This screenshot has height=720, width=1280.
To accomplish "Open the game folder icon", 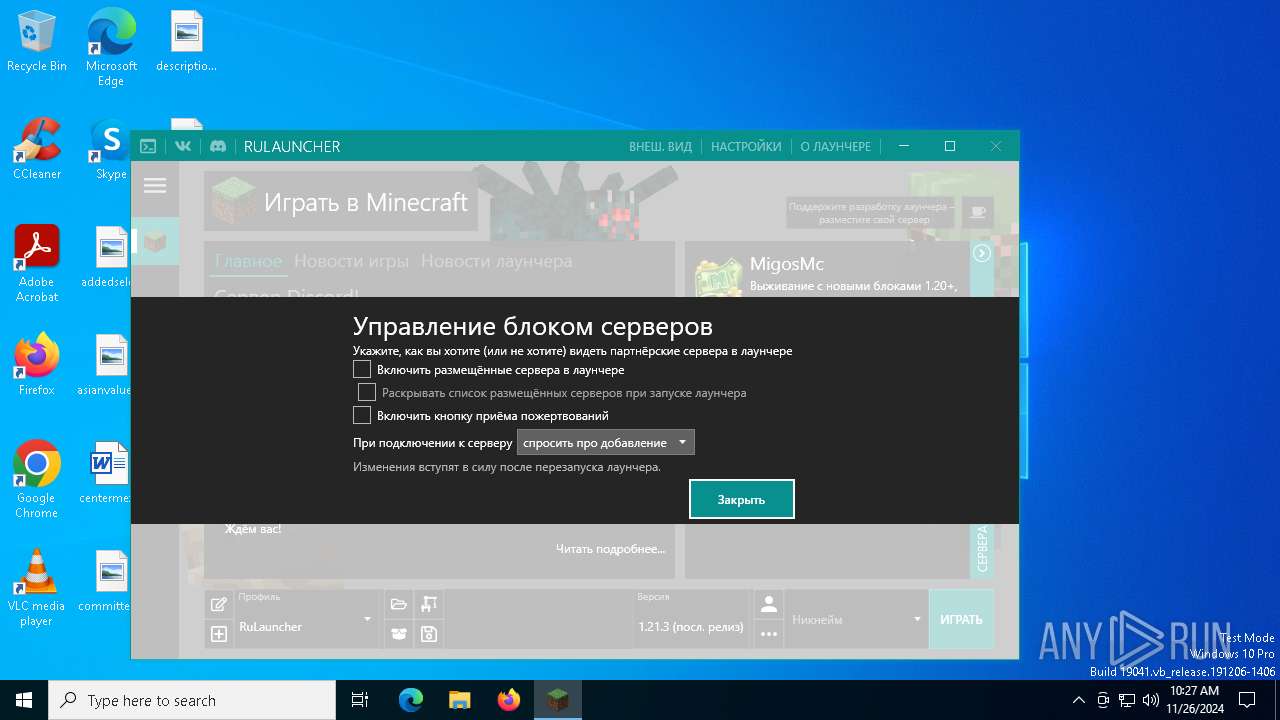I will point(399,604).
